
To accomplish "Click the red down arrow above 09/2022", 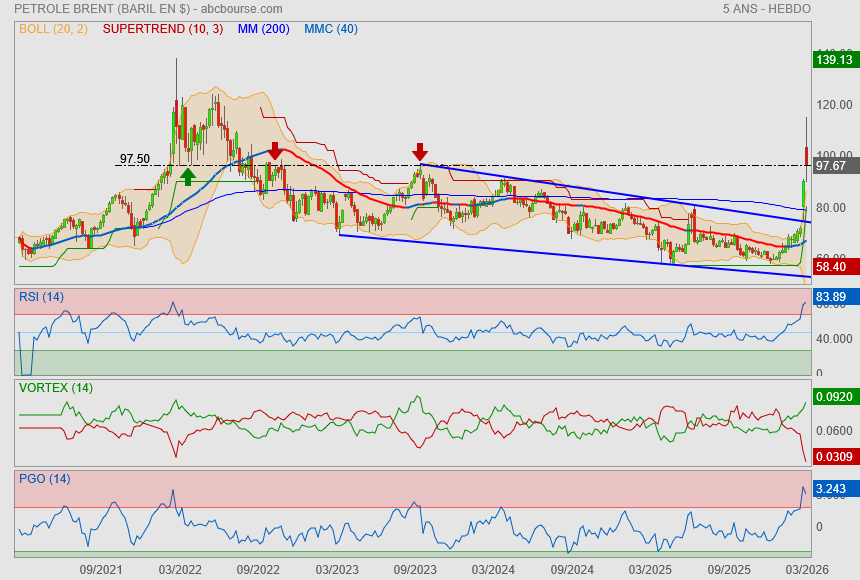I will (x=274, y=151).
